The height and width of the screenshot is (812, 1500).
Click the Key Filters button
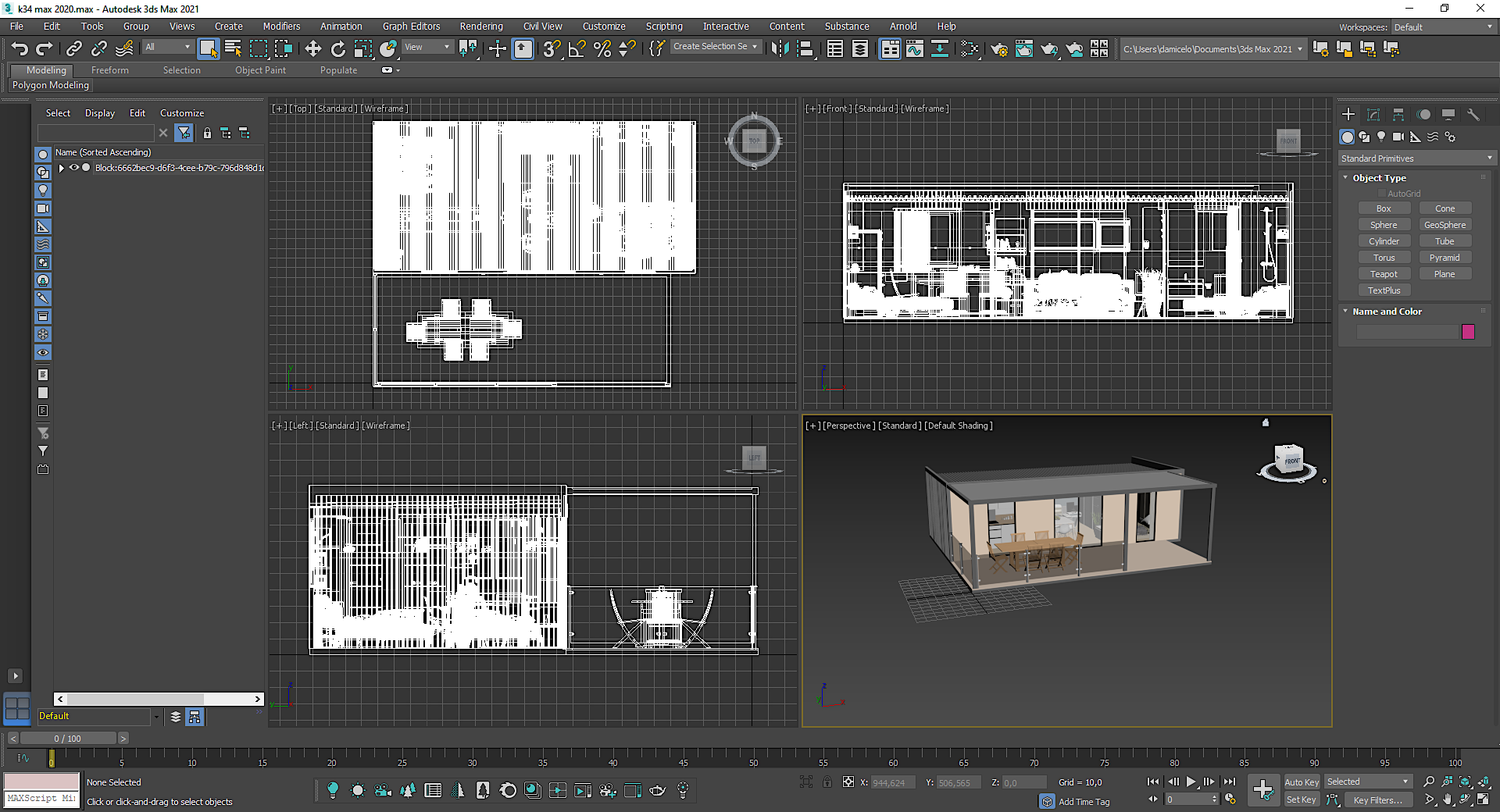pos(1377,800)
